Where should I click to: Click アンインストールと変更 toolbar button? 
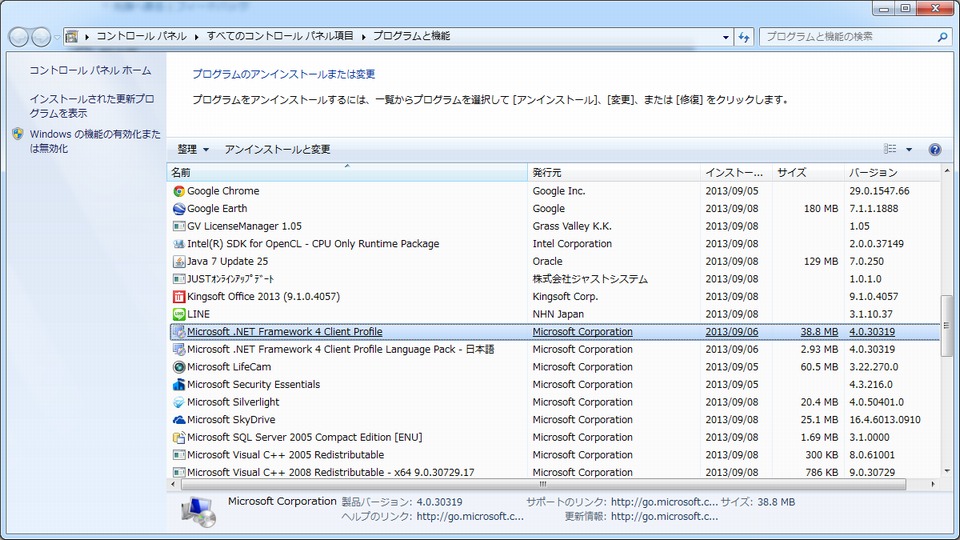tap(277, 150)
